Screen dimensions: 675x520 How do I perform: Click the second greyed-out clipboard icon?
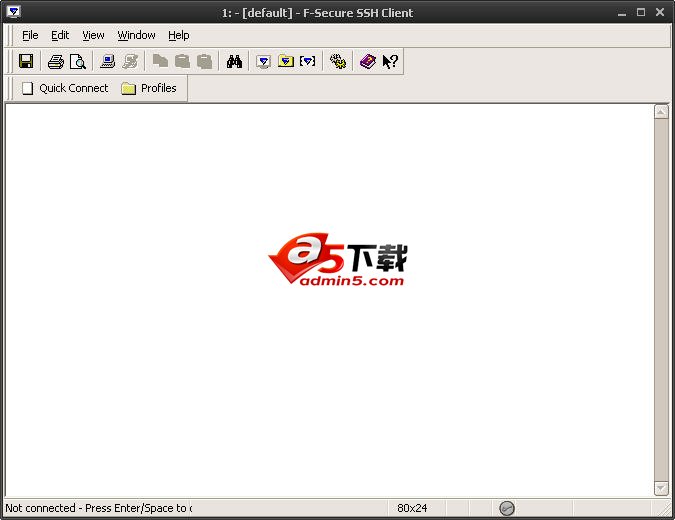[204, 61]
